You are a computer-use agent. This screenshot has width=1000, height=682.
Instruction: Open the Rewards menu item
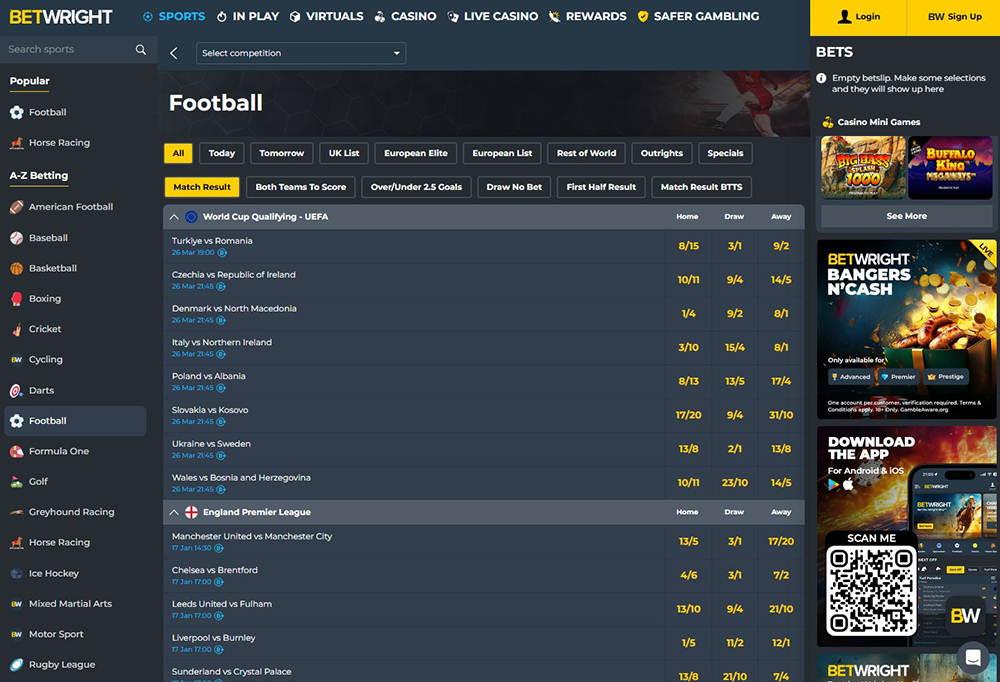click(587, 16)
